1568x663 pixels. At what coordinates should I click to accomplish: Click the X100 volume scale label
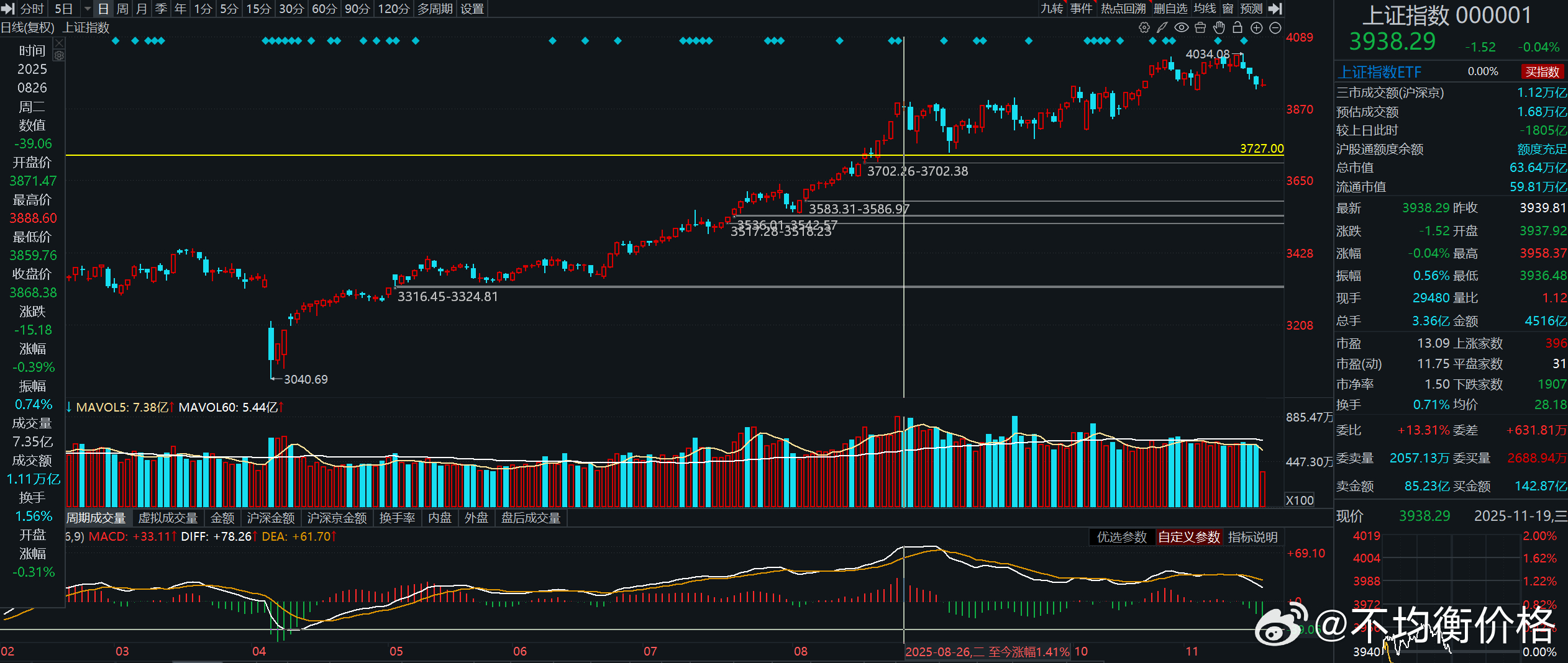1300,500
